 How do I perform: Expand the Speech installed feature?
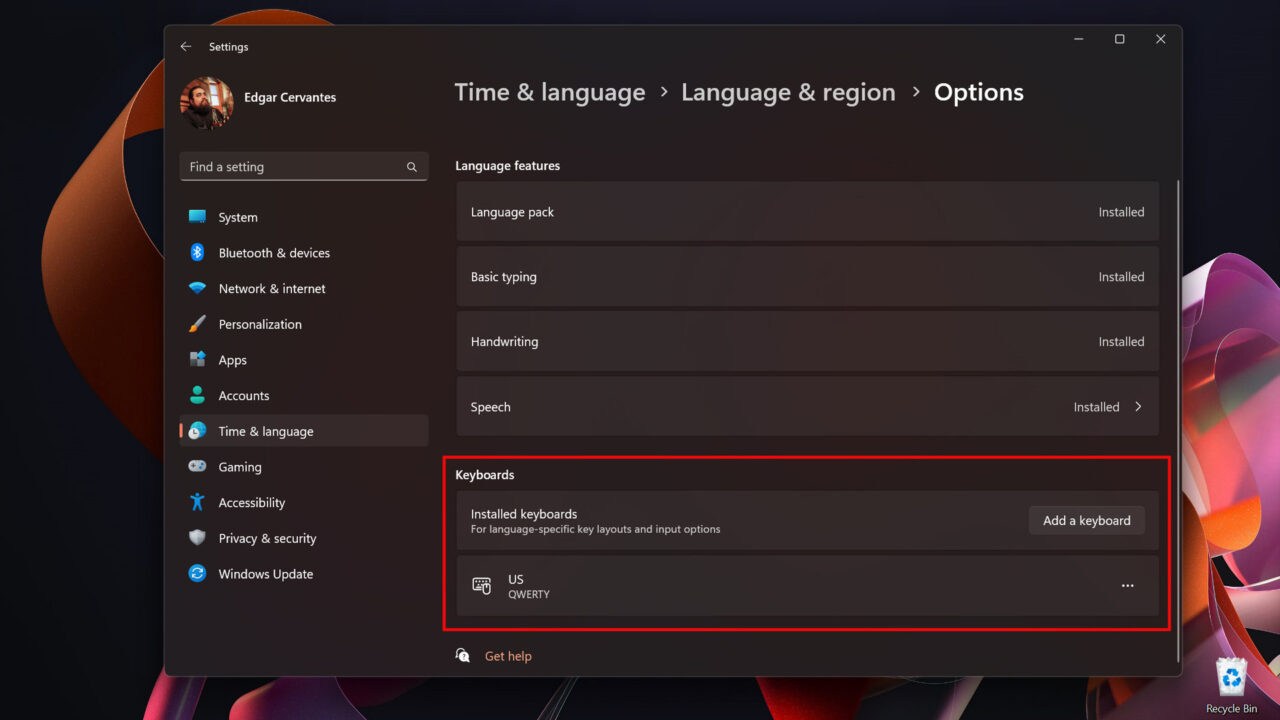pyautogui.click(x=1138, y=406)
